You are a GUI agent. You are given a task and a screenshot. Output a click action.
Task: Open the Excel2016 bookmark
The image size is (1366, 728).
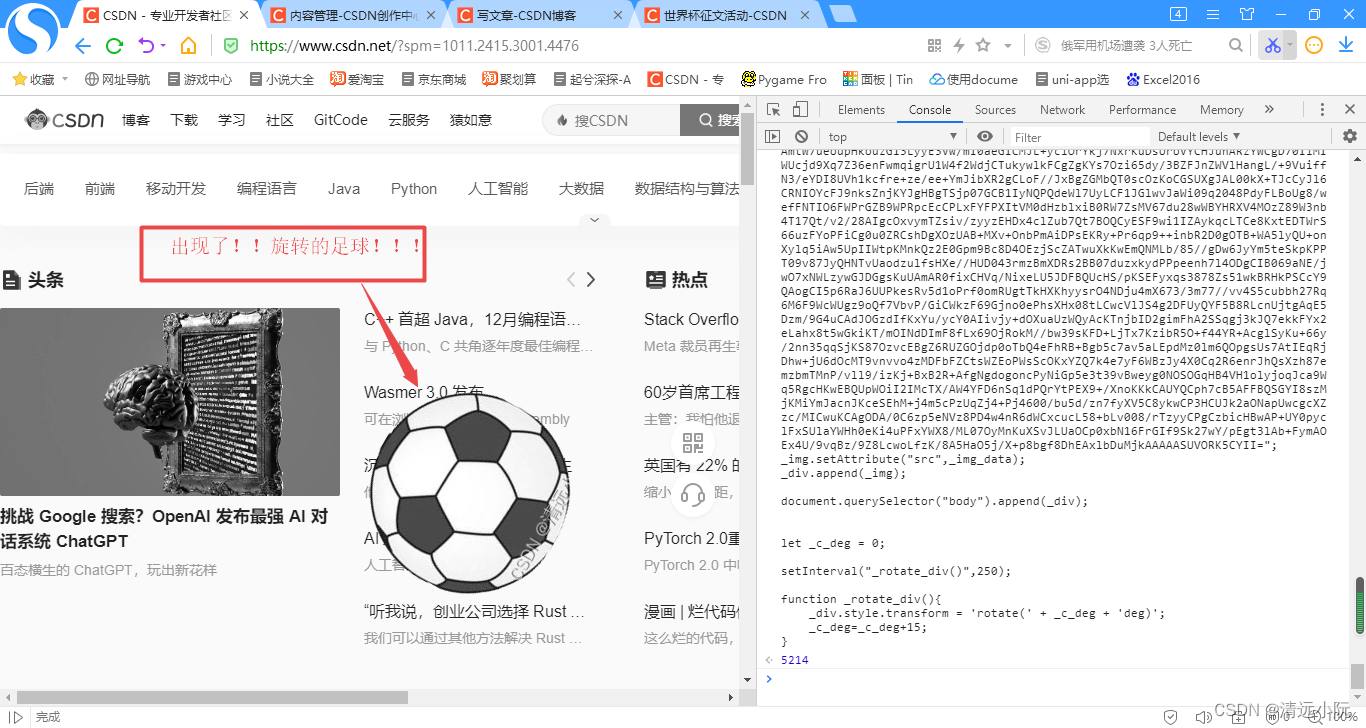point(1162,80)
